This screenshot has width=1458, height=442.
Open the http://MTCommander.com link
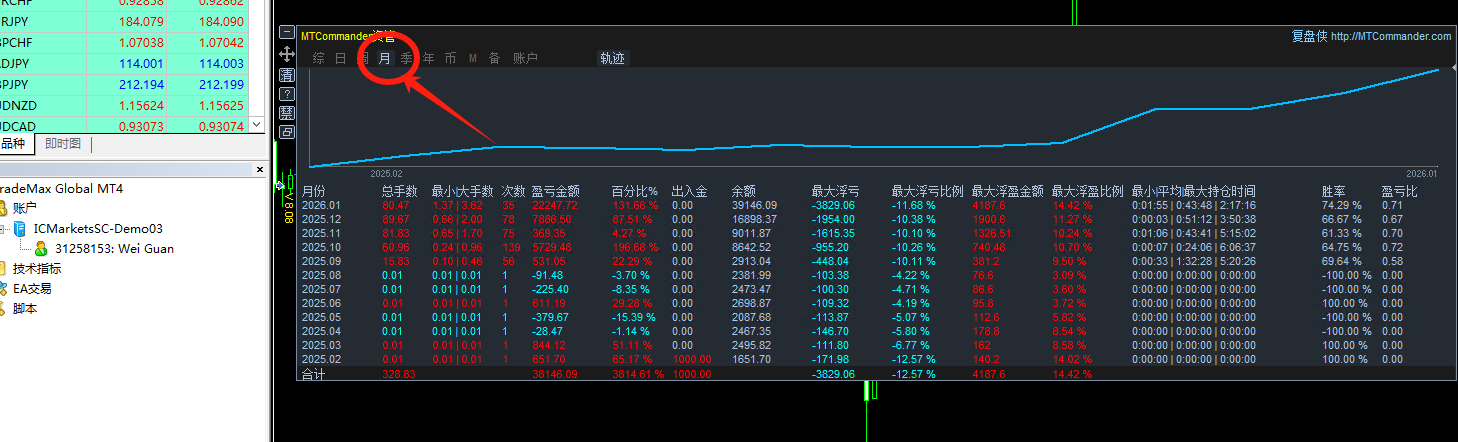[x=1391, y=36]
